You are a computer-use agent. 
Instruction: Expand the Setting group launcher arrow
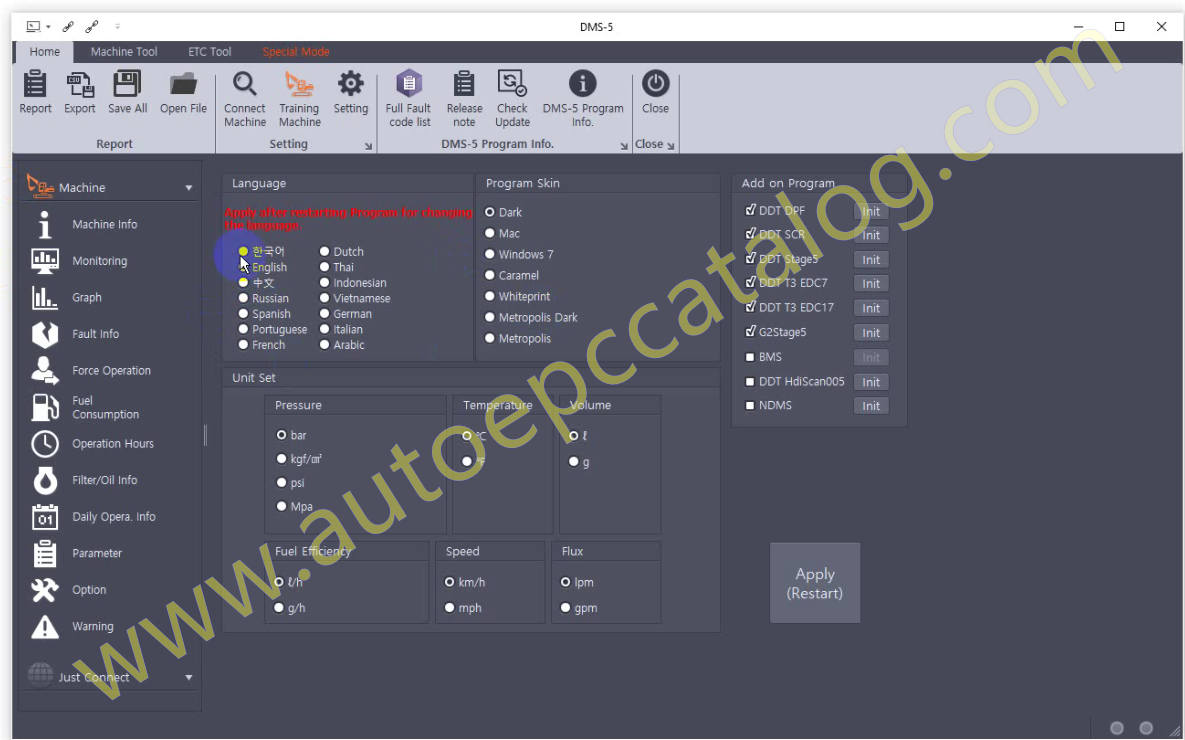tap(368, 146)
